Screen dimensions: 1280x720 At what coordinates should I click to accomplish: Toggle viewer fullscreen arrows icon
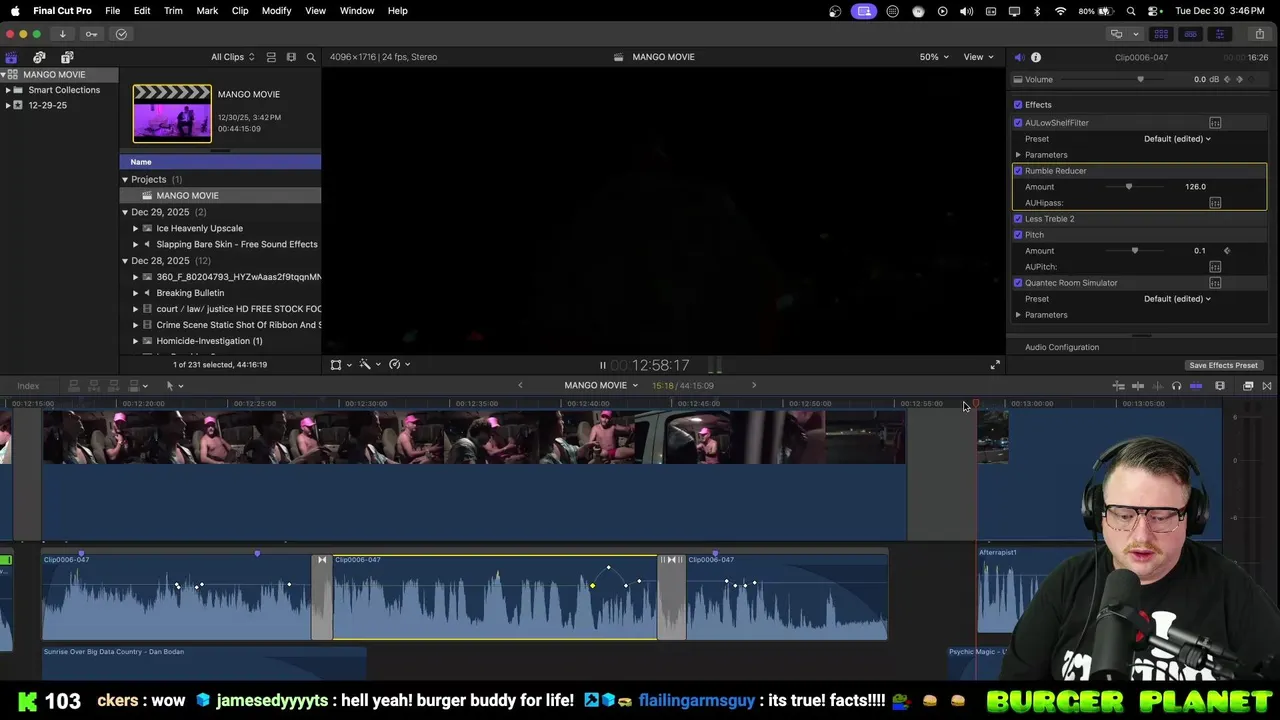(995, 365)
